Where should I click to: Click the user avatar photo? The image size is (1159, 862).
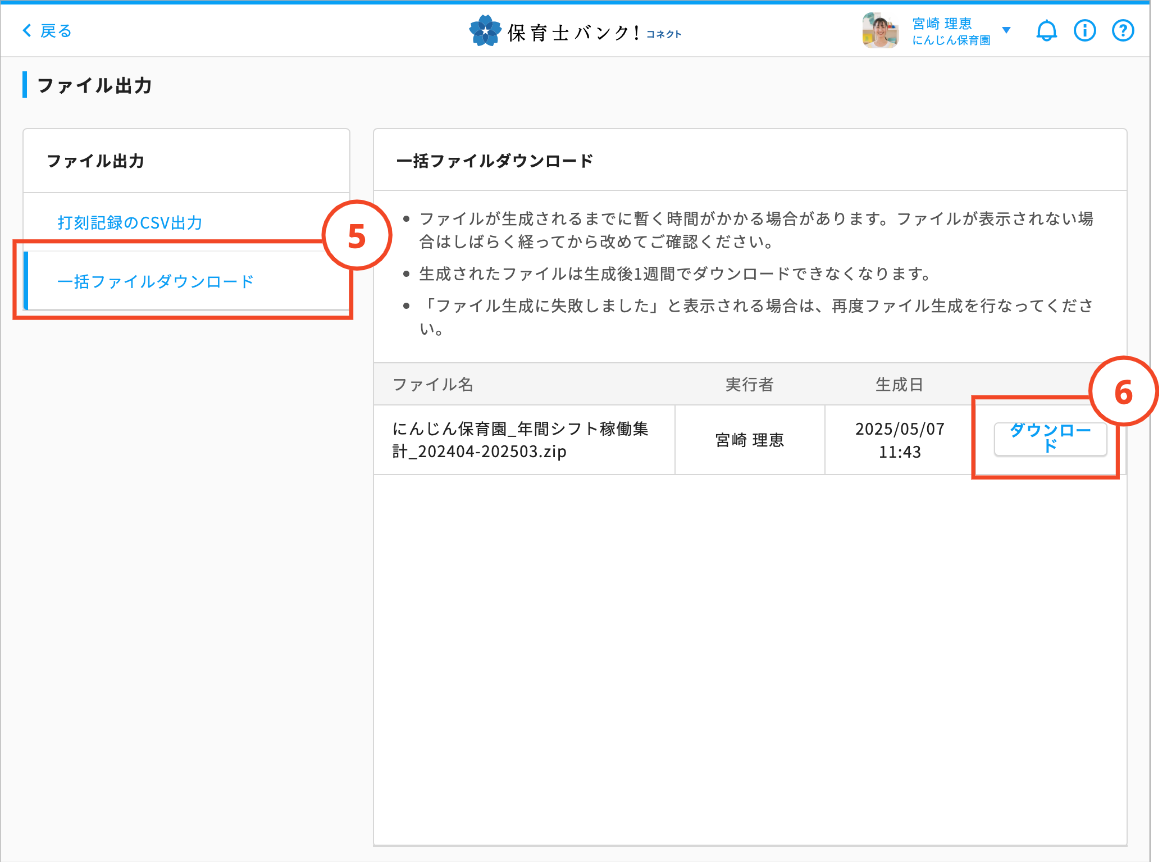tap(880, 31)
